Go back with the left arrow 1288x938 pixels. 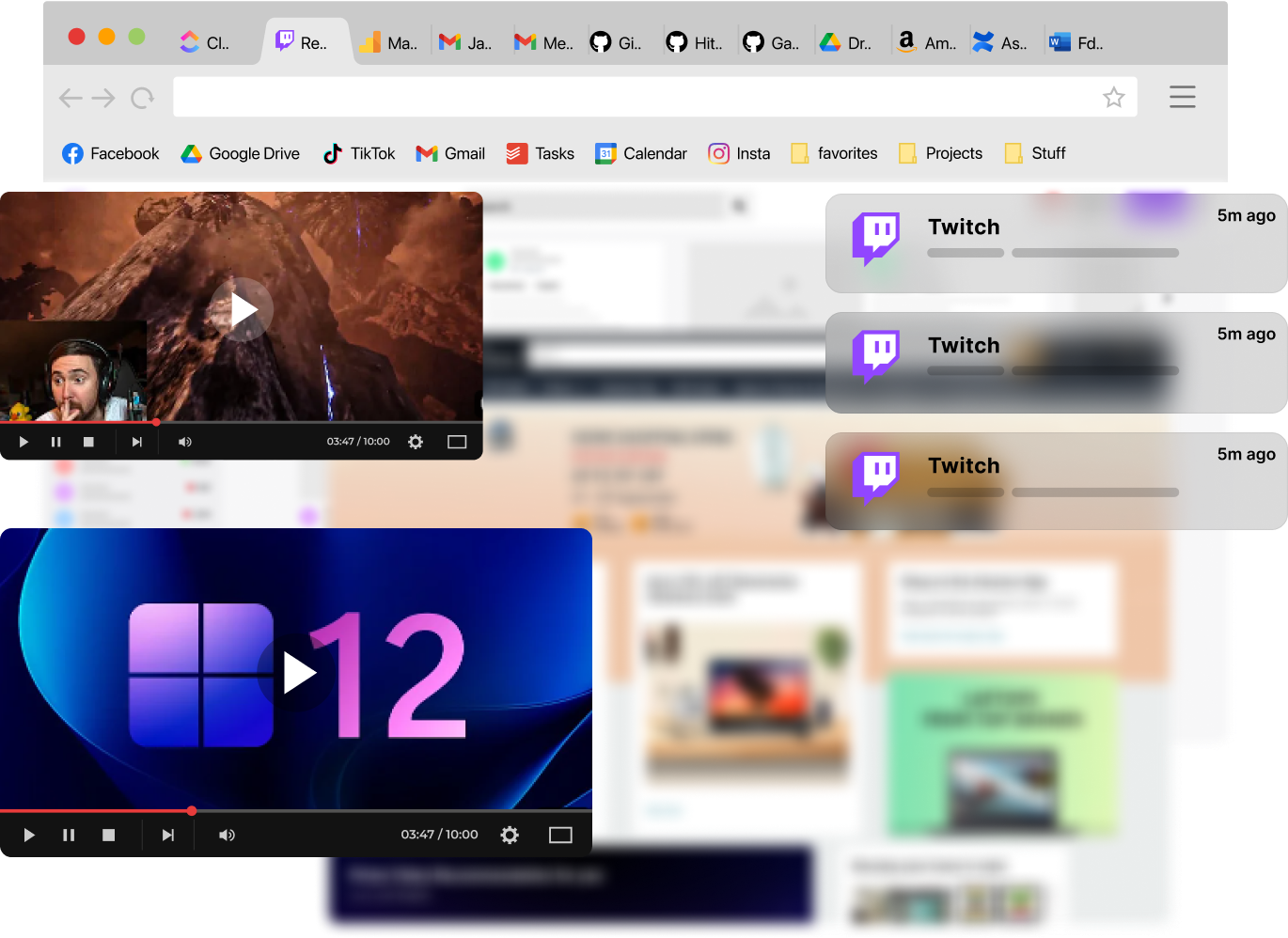[x=71, y=98]
